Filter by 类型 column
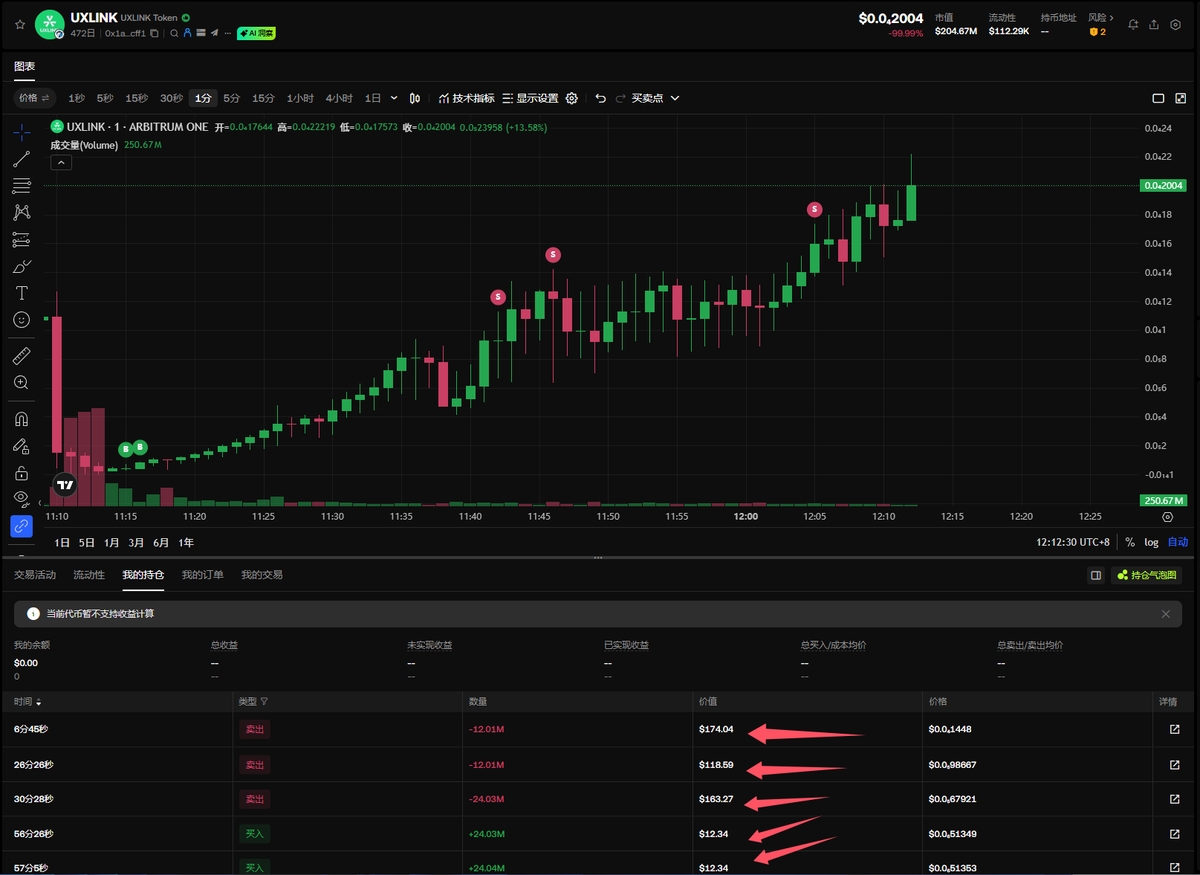Image resolution: width=1200 pixels, height=875 pixels. [254, 702]
